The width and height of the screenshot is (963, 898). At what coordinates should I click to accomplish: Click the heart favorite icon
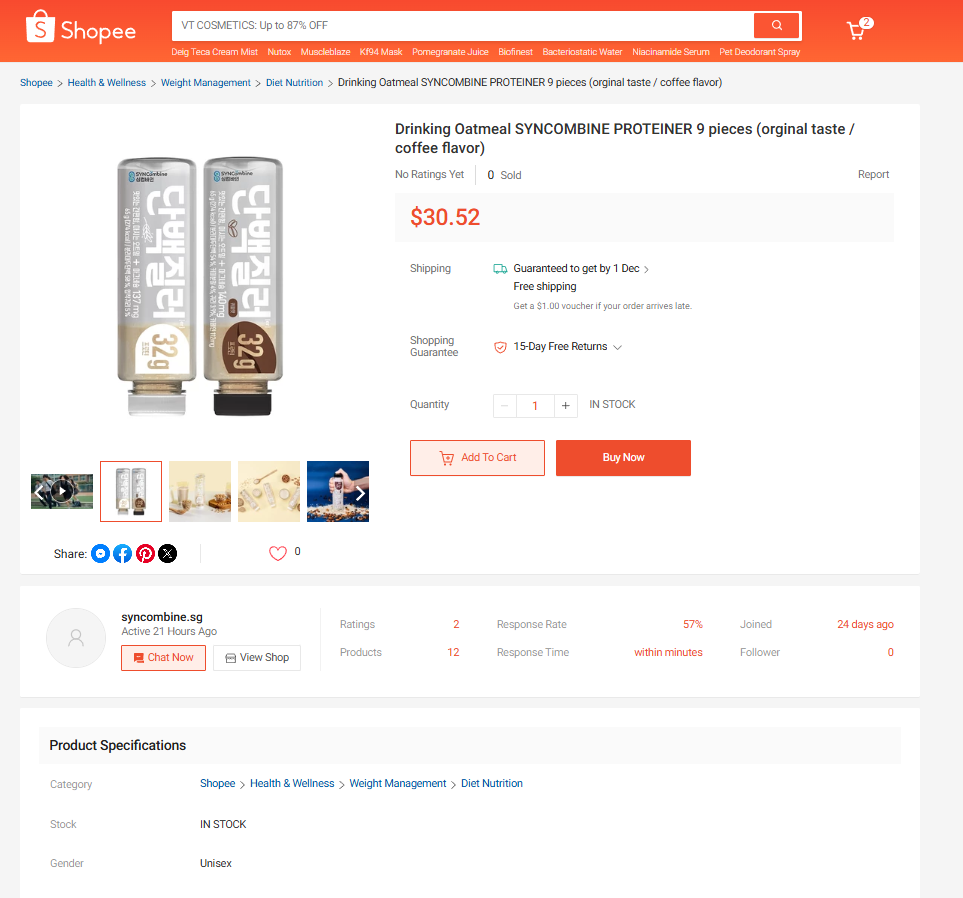click(278, 553)
